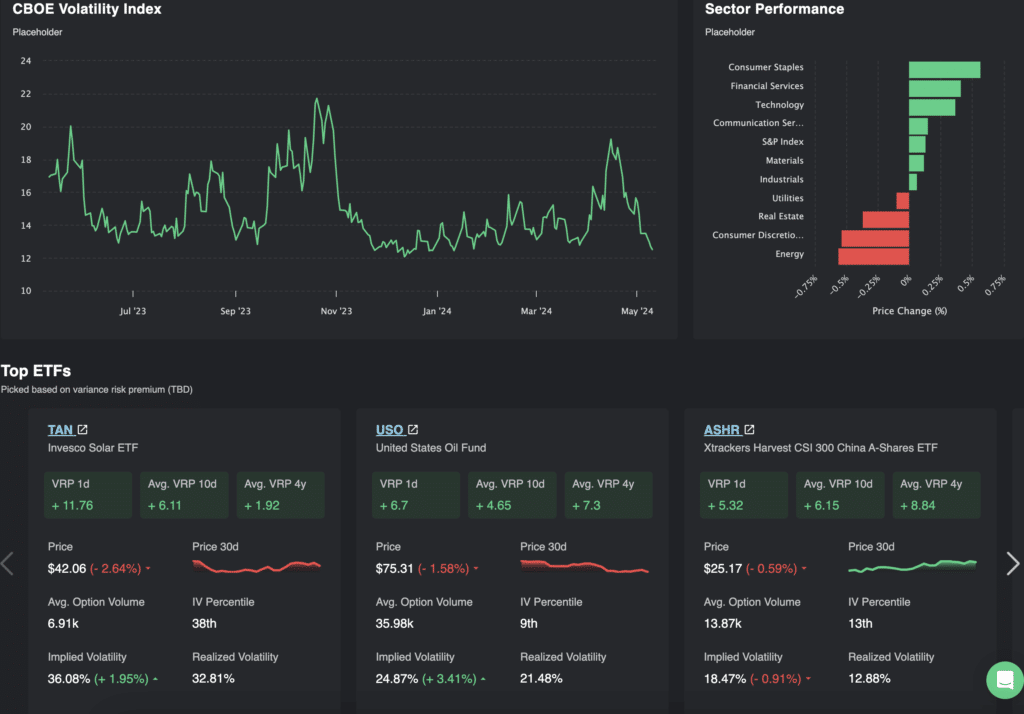Viewport: 1024px width, 714px height.
Task: Select the Utilities sector bar
Action: (x=903, y=201)
